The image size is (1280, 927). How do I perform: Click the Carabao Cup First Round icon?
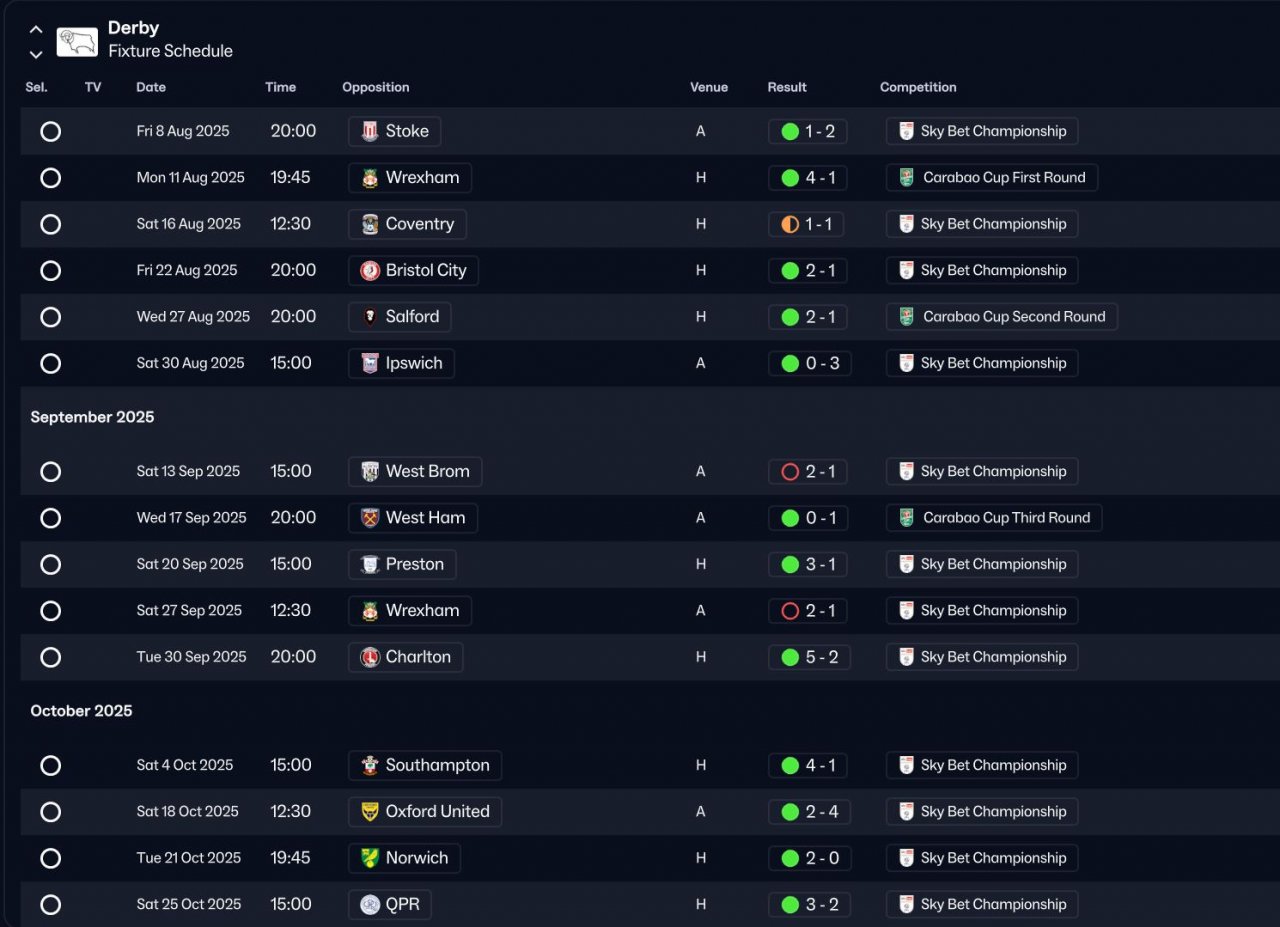(x=906, y=178)
